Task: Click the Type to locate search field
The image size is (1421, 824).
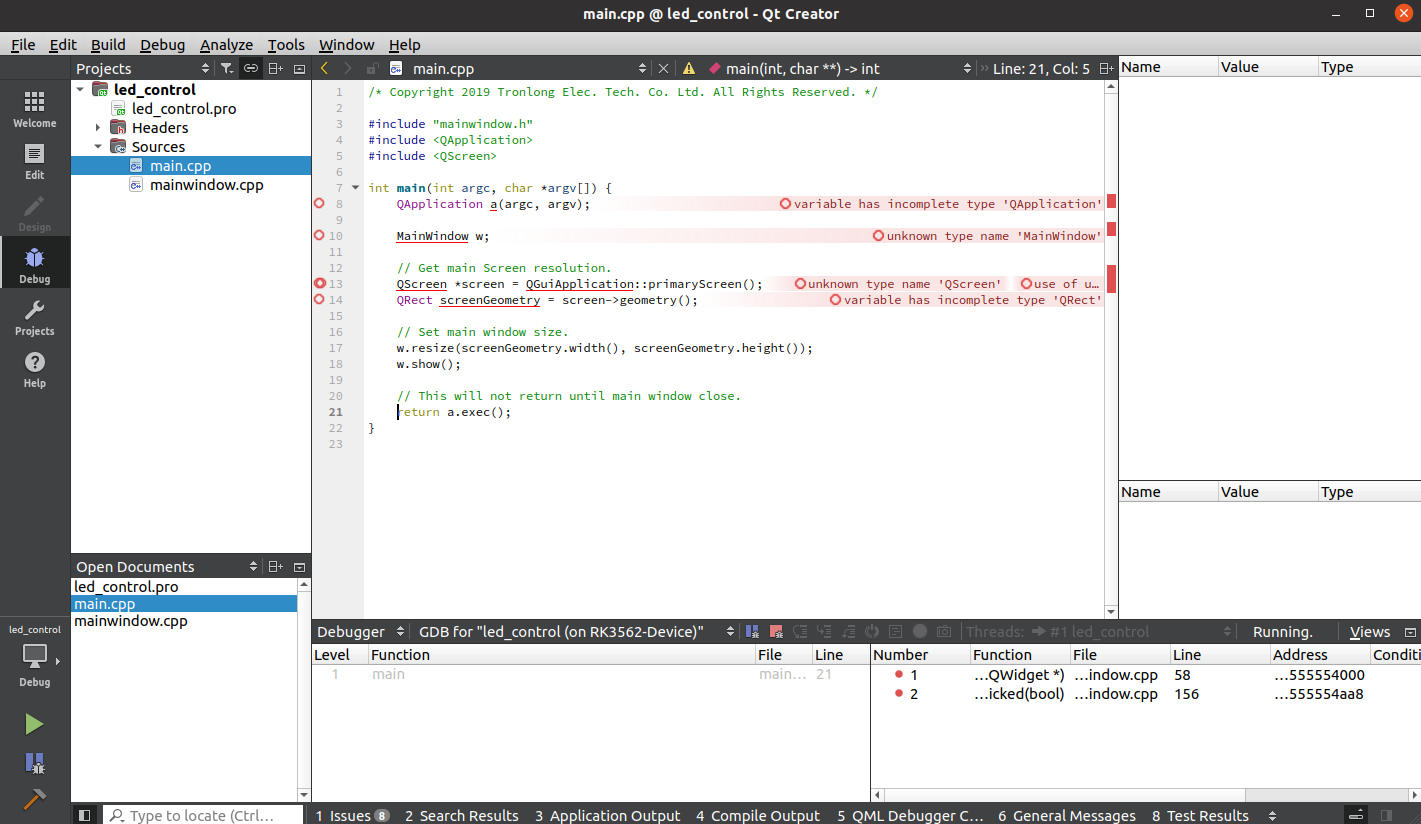Action: pos(200,815)
